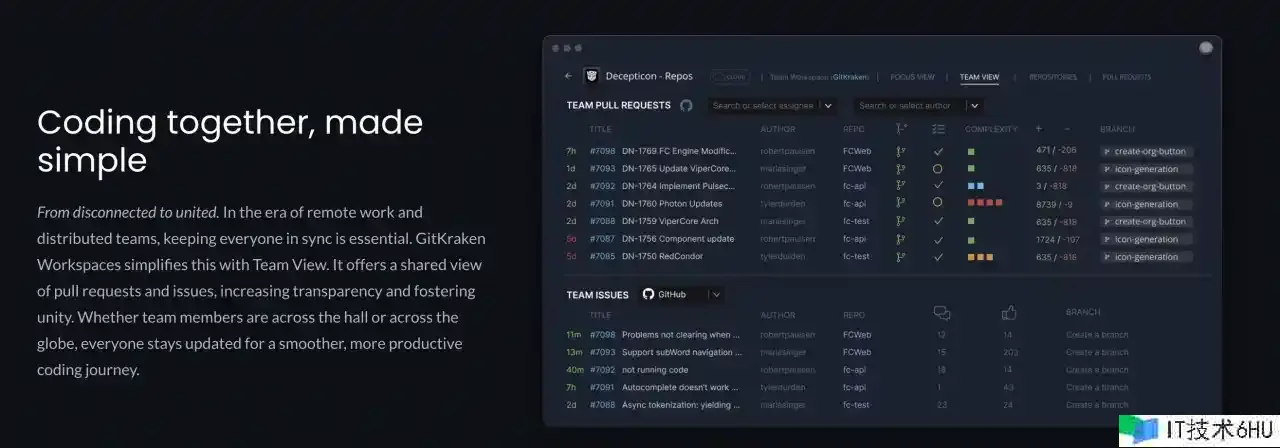
Task: Click the back arrow beside Decepticon - Repos
Action: [569, 76]
